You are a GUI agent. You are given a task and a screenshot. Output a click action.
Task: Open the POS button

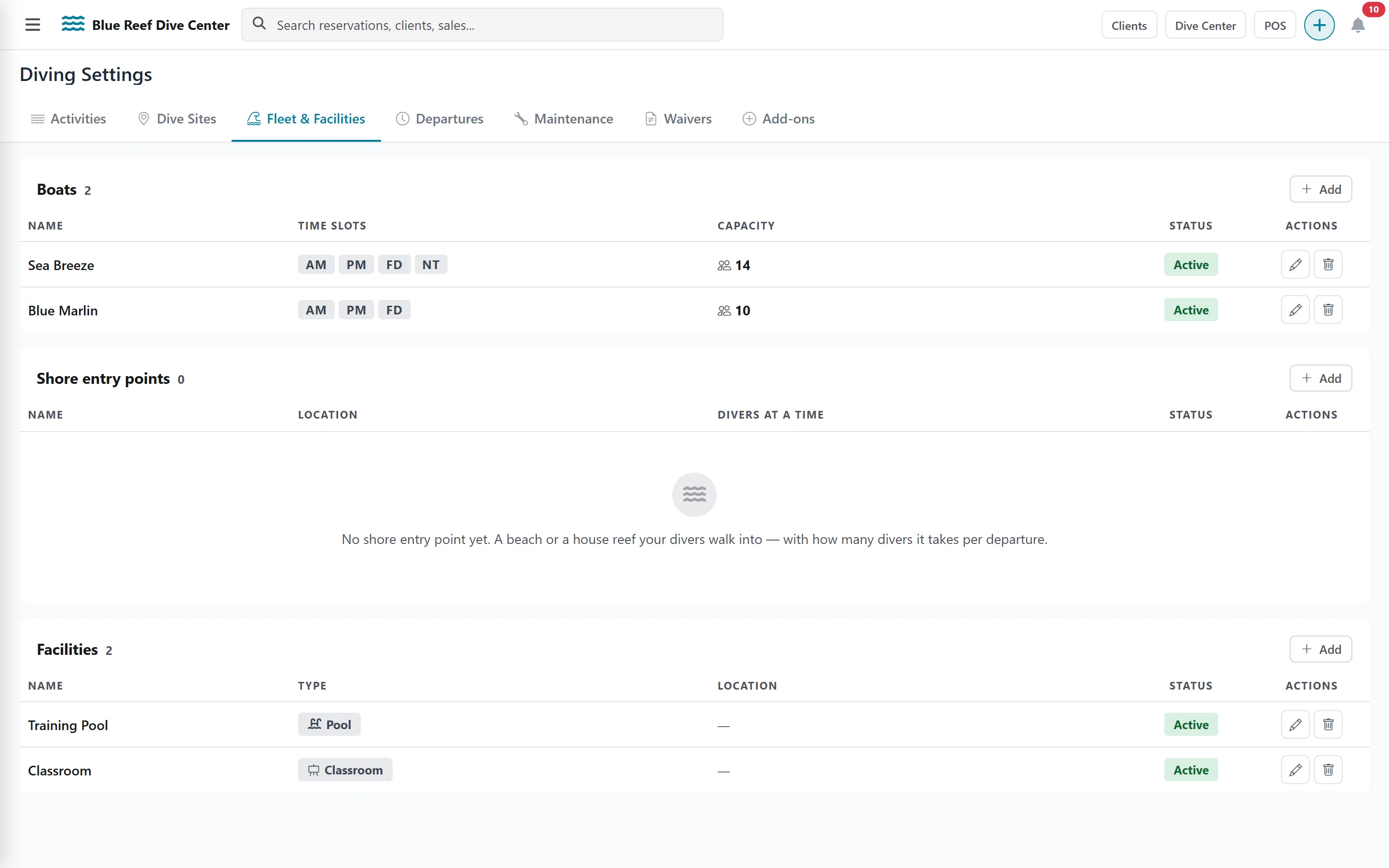click(x=1274, y=25)
